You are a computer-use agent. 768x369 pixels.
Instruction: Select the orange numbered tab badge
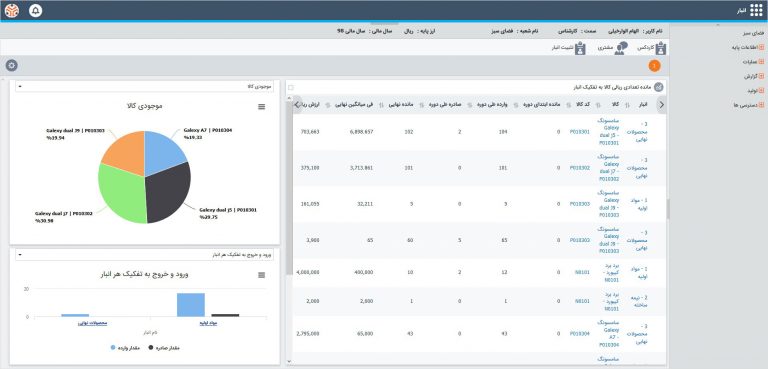click(654, 66)
